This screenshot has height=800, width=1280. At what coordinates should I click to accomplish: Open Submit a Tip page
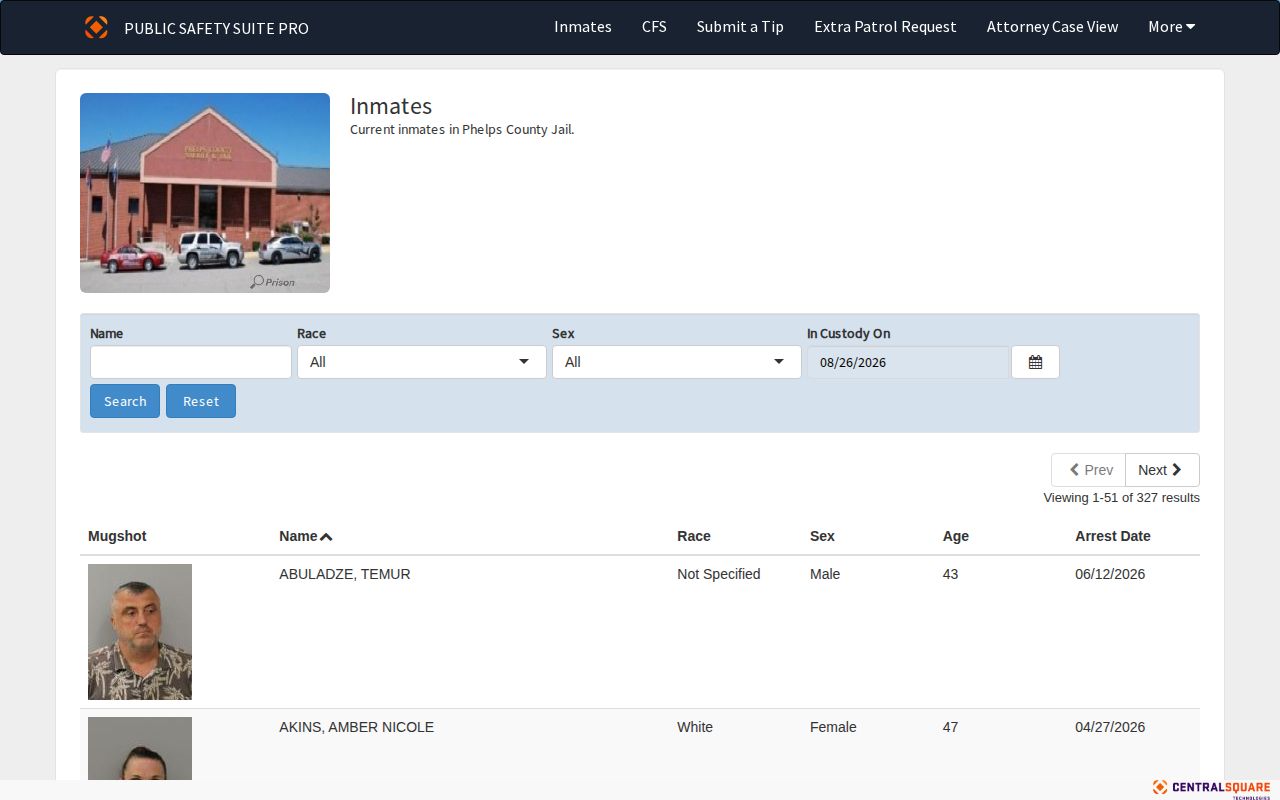(740, 27)
